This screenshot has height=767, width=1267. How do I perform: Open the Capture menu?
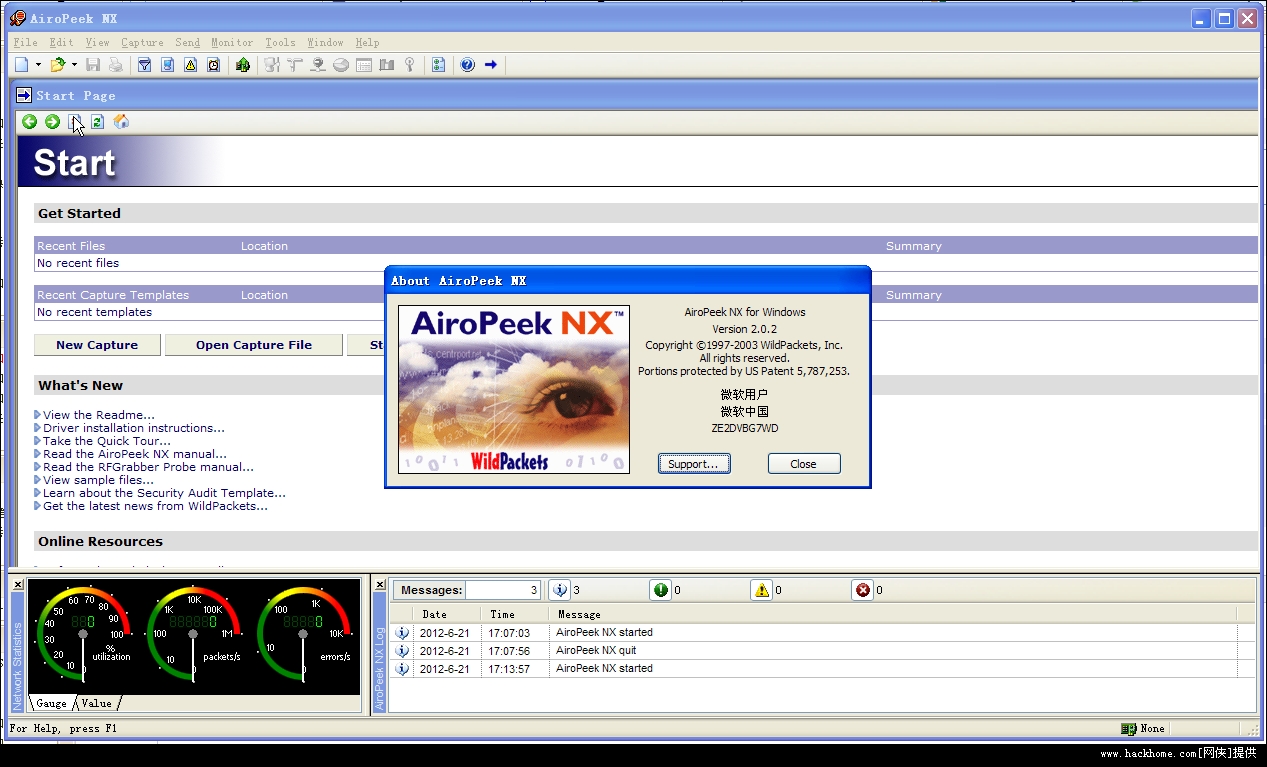(142, 42)
